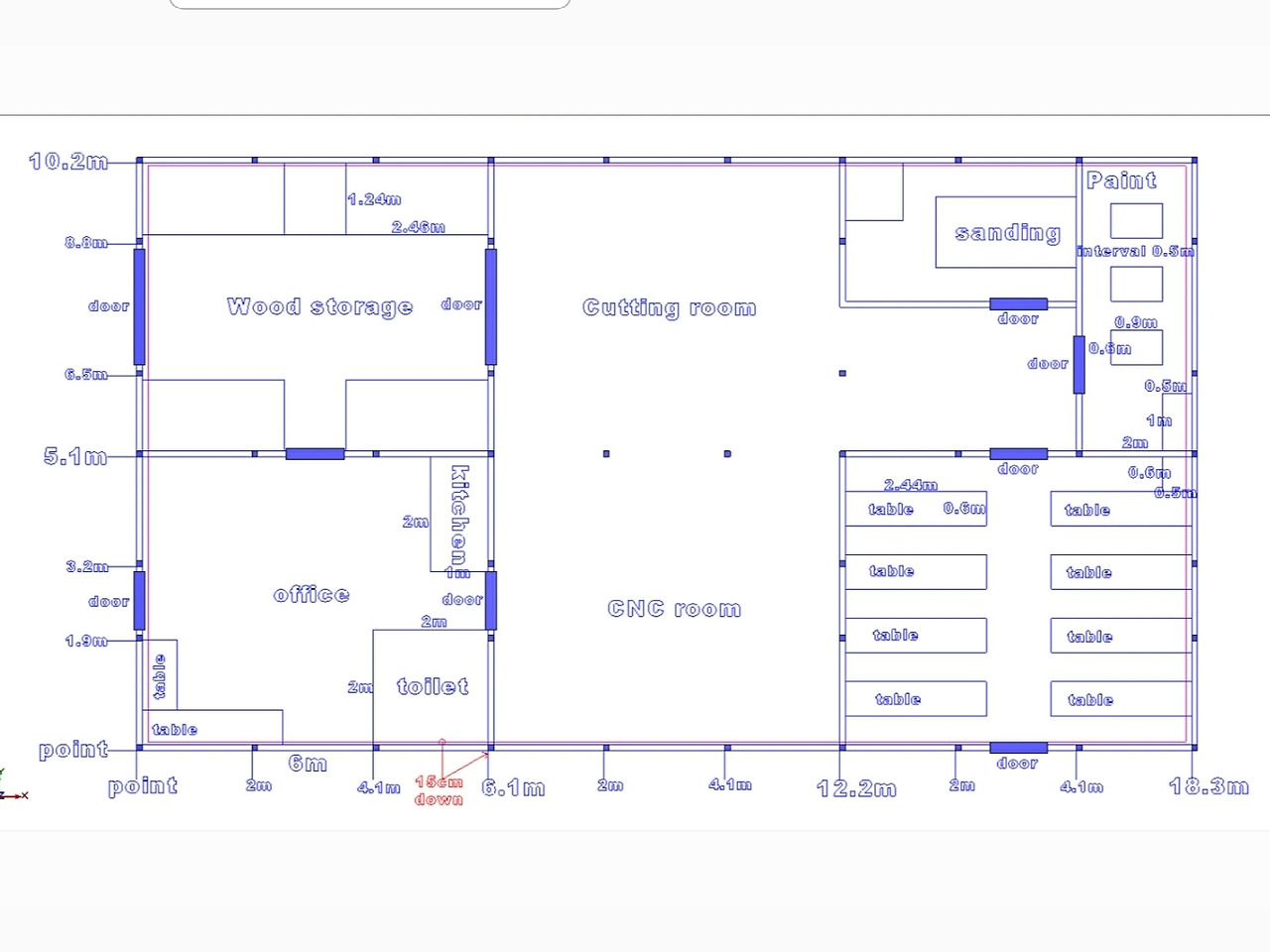
Task: Pick the "office" room label
Action: coord(312,594)
